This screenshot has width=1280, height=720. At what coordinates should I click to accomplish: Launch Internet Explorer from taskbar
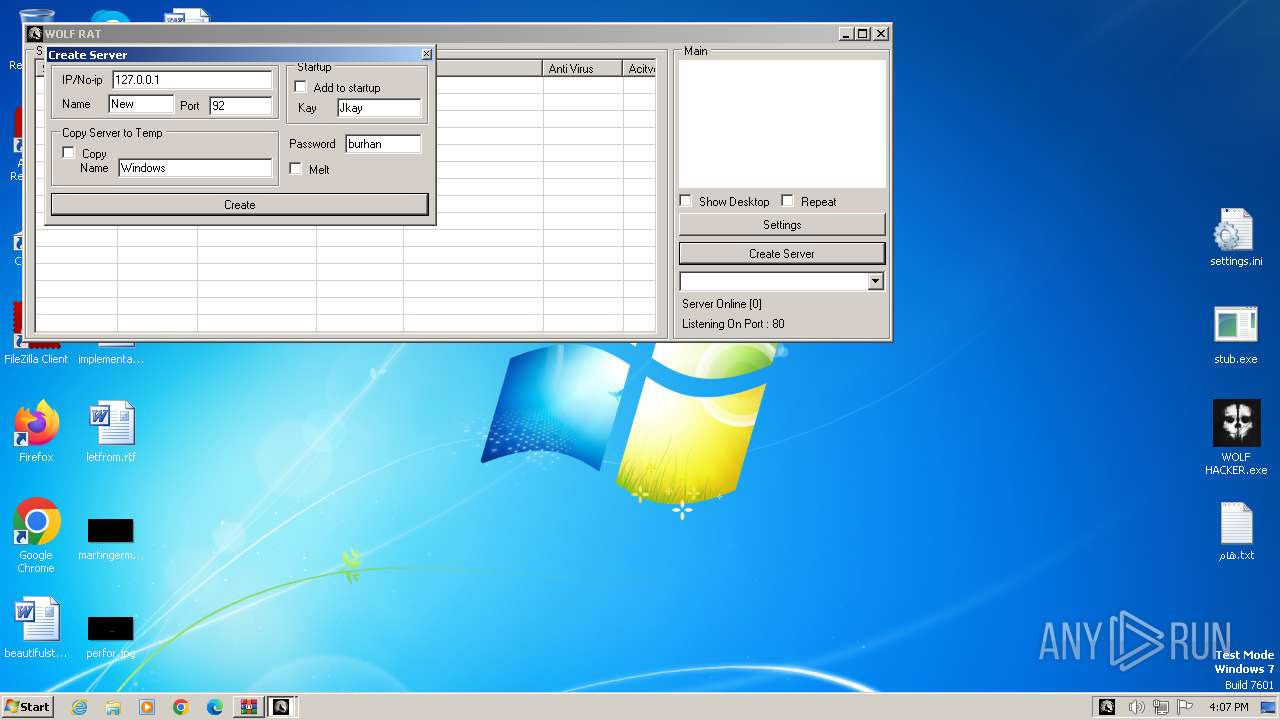pos(79,707)
